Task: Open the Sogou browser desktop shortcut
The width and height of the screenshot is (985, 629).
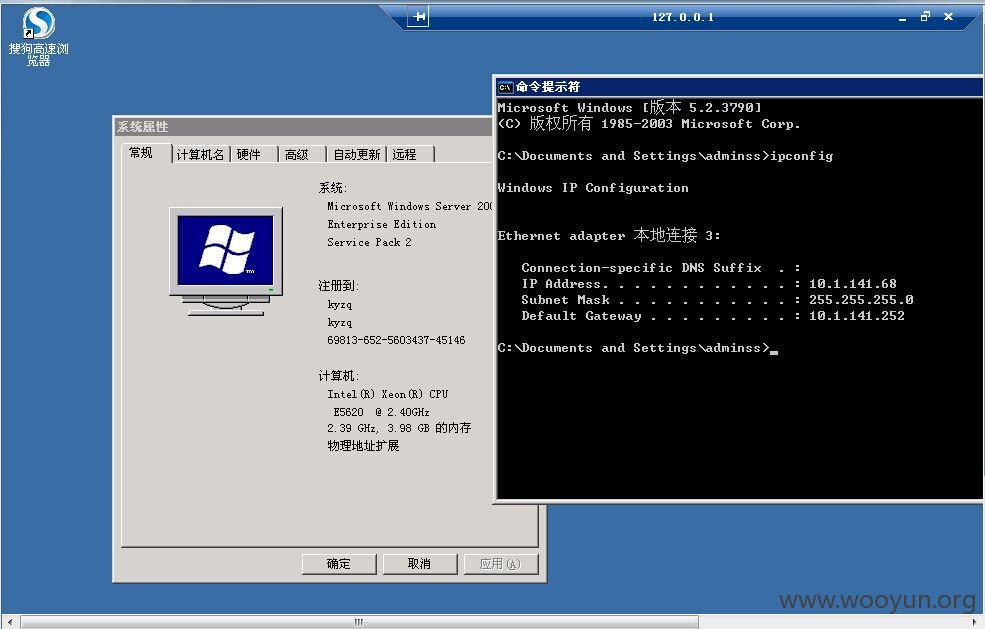Action: (x=38, y=36)
